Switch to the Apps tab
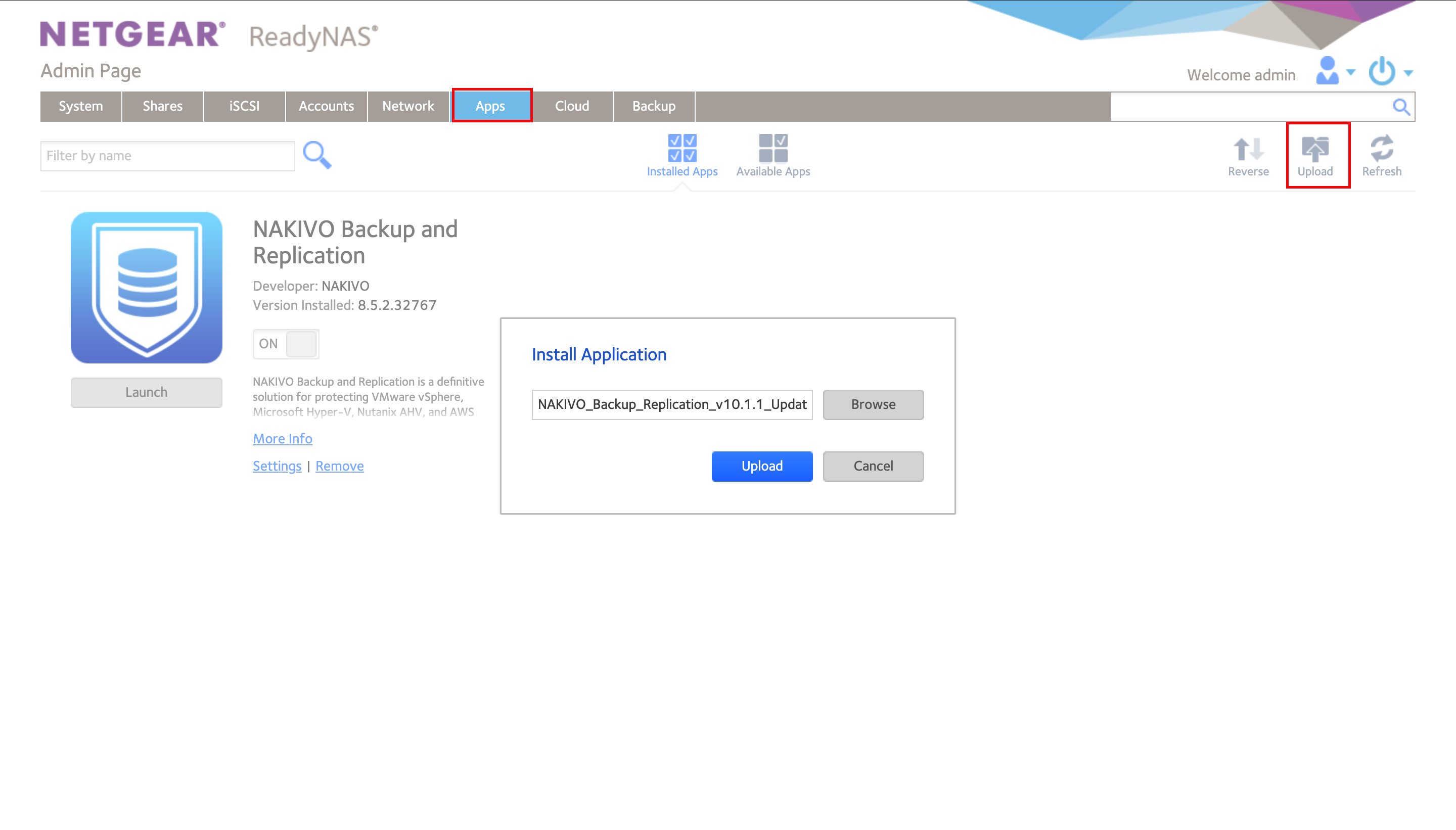Image resolution: width=1456 pixels, height=830 pixels. click(x=491, y=106)
